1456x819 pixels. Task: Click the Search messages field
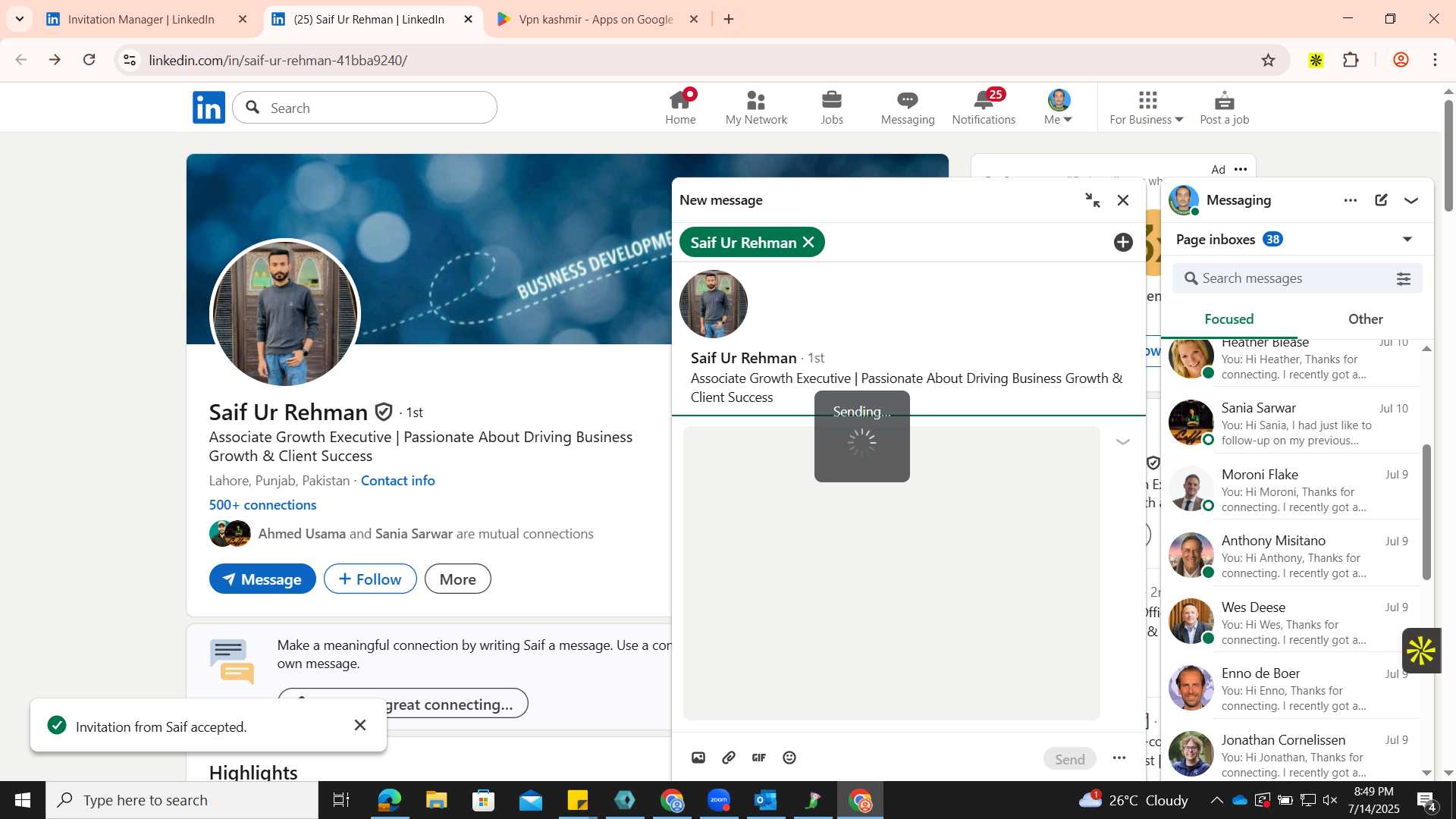click(1297, 278)
